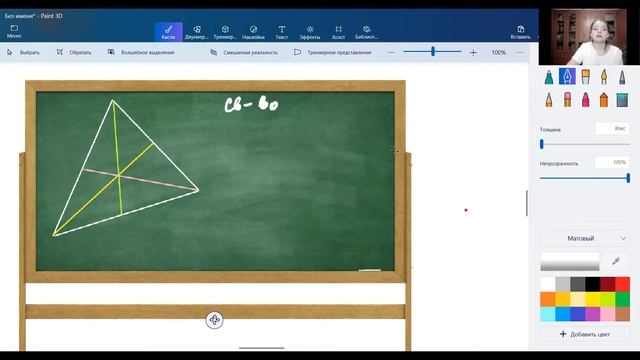Viewport: 640px width, 360px height.
Task: Click the 100% zoom value
Action: click(498, 52)
